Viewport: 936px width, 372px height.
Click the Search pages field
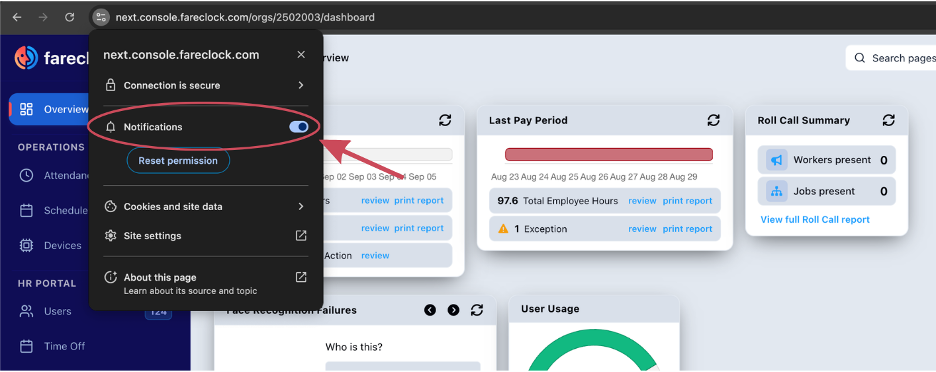click(x=891, y=58)
